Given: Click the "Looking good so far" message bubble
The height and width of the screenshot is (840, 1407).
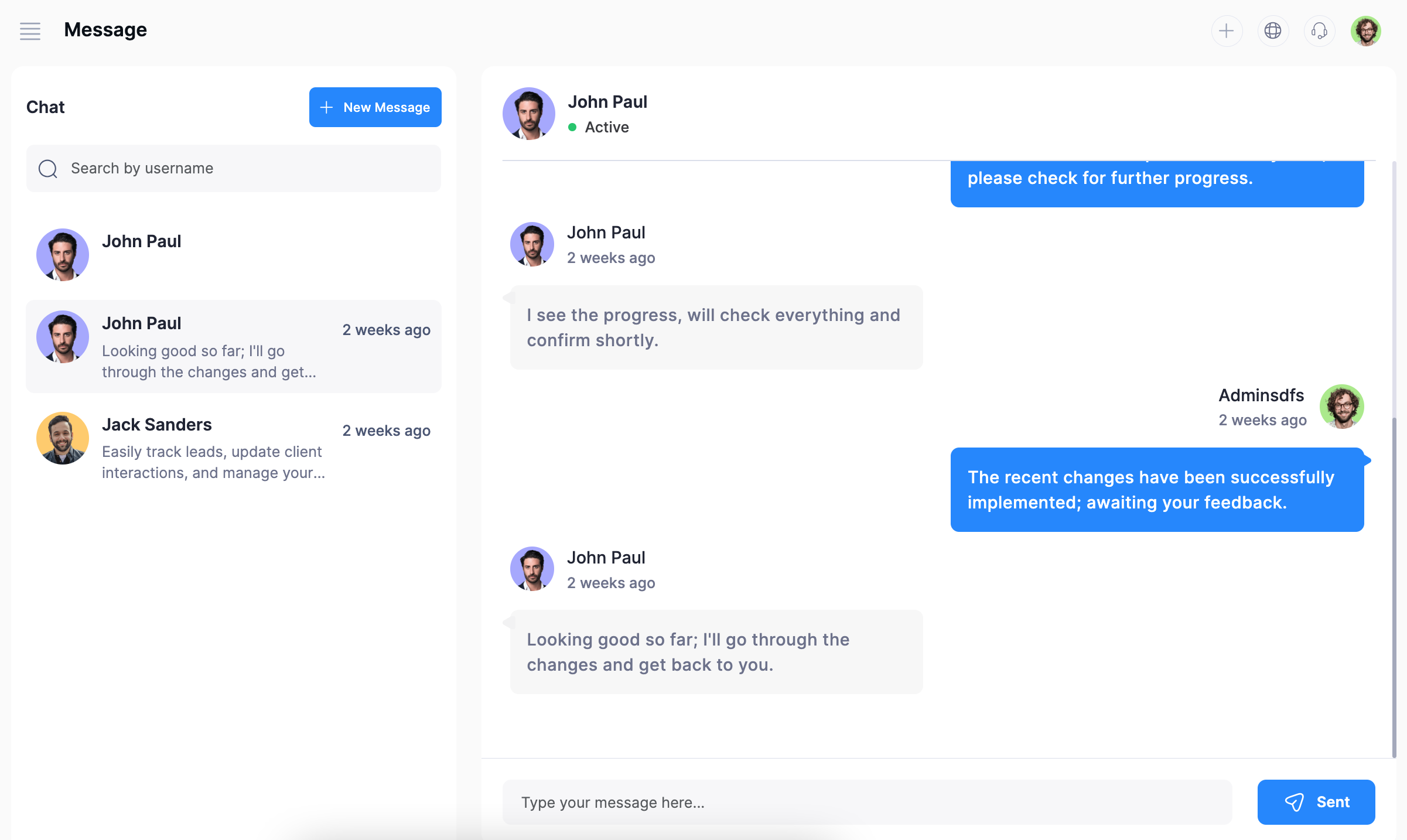Looking at the screenshot, I should click(716, 652).
